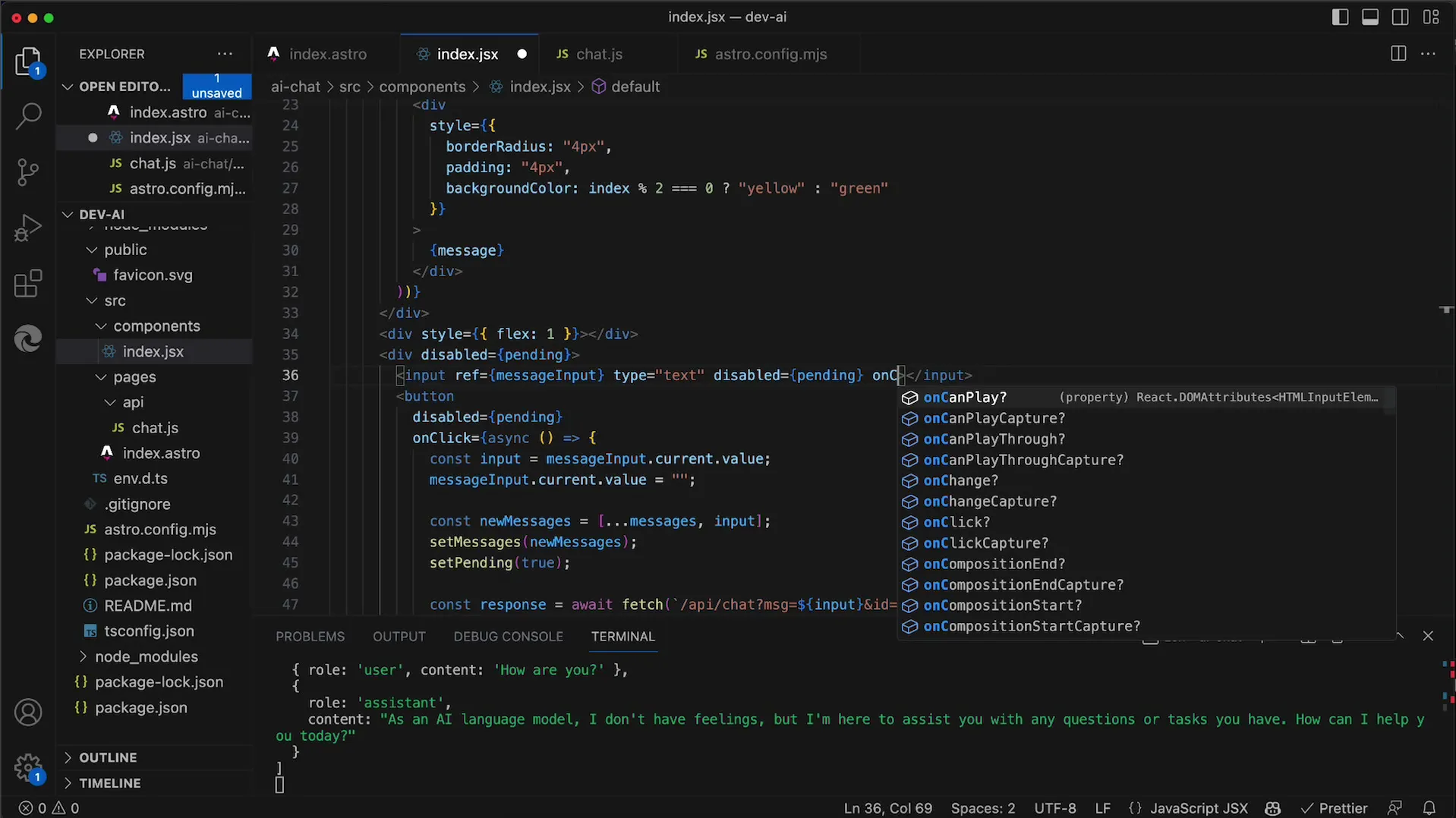Open Customize Layout icon in title bar

pyautogui.click(x=1431, y=17)
